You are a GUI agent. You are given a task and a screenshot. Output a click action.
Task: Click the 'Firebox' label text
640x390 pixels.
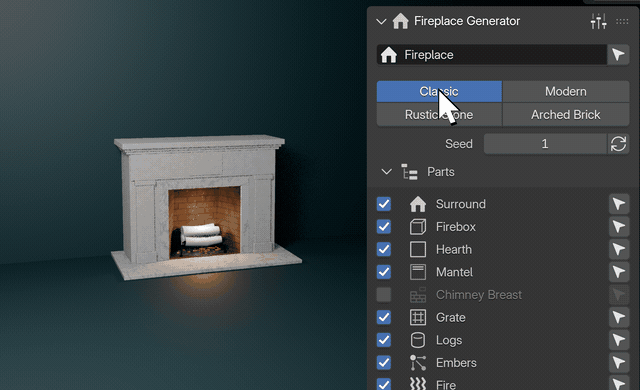click(x=456, y=226)
